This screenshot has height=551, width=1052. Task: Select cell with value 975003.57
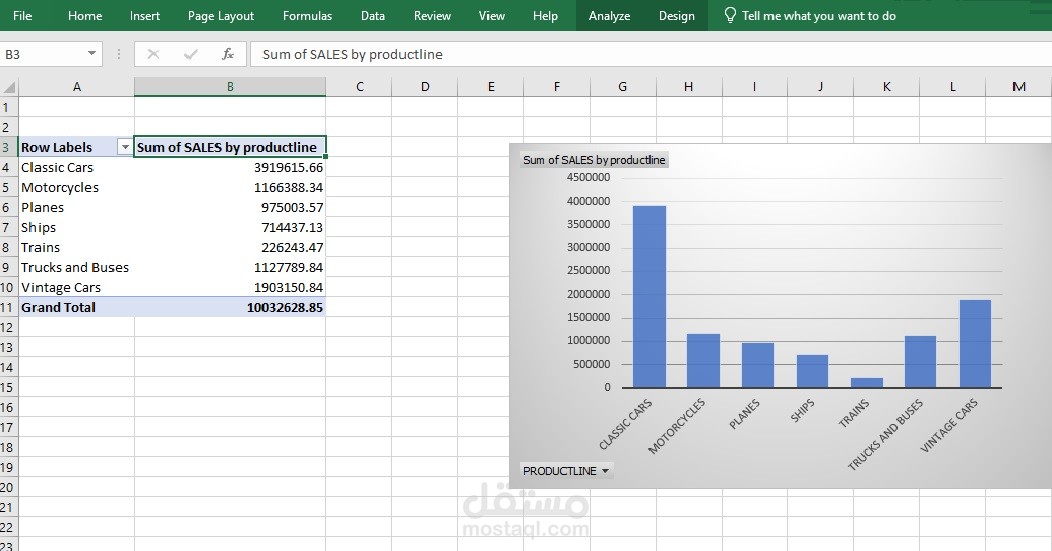[x=230, y=207]
